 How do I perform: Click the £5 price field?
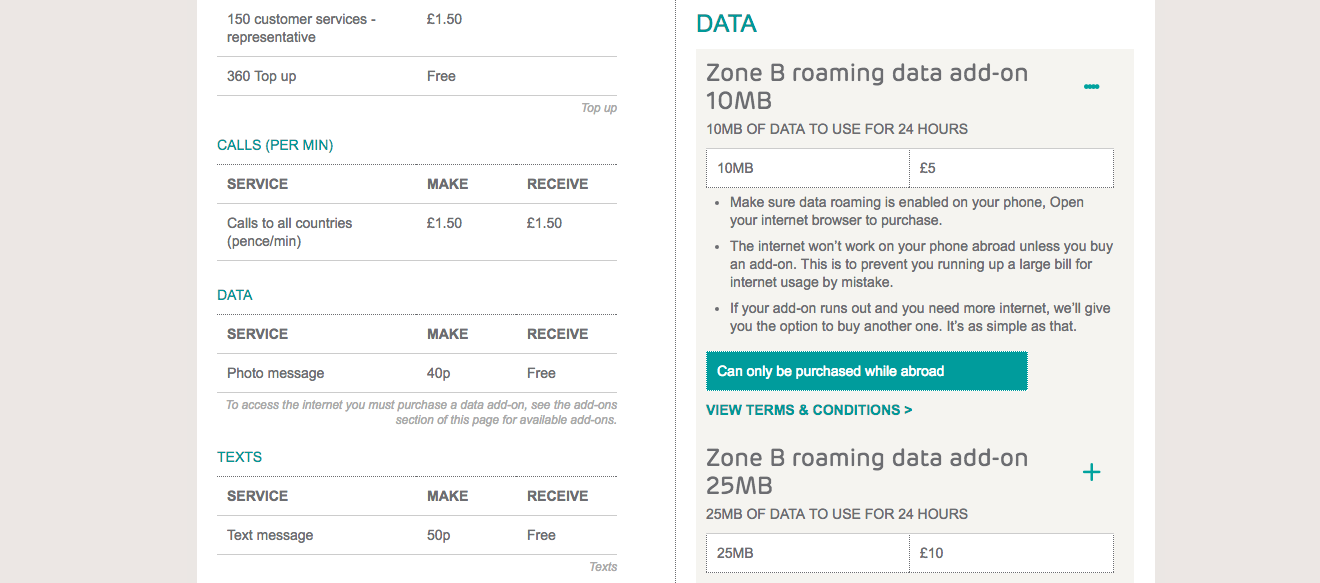point(1010,167)
